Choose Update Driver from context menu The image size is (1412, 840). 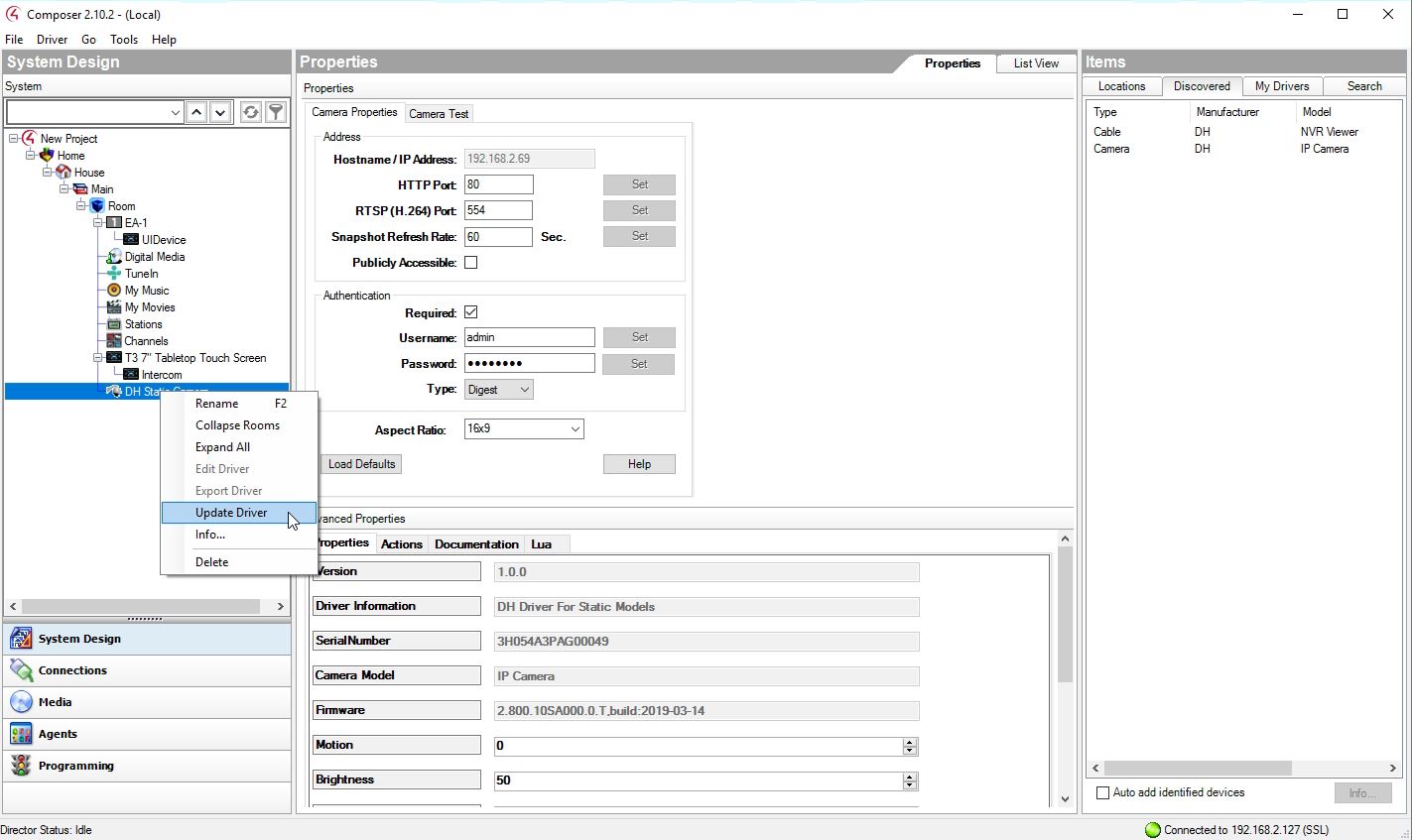coord(231,513)
